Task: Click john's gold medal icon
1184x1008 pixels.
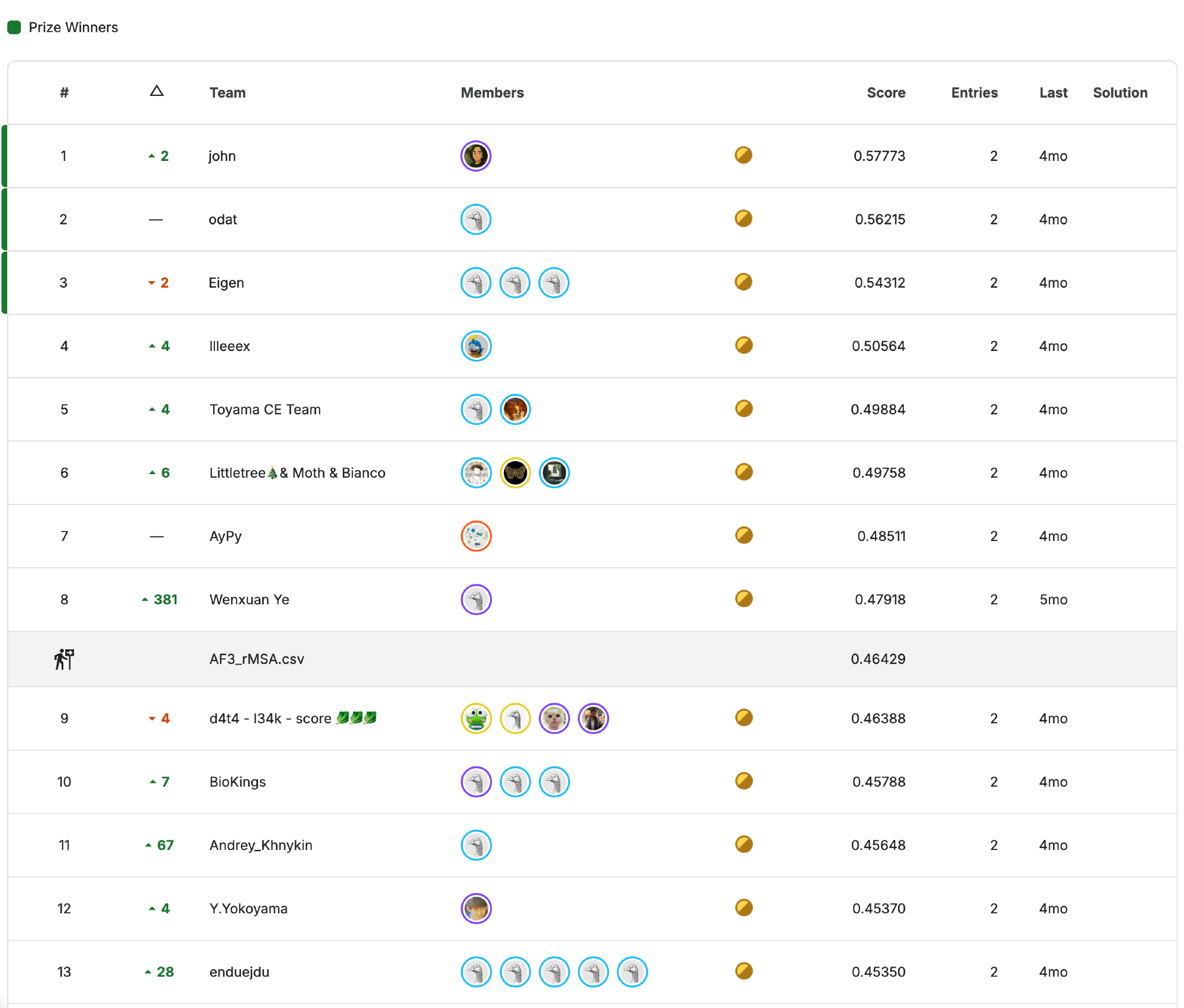Action: [x=743, y=155]
